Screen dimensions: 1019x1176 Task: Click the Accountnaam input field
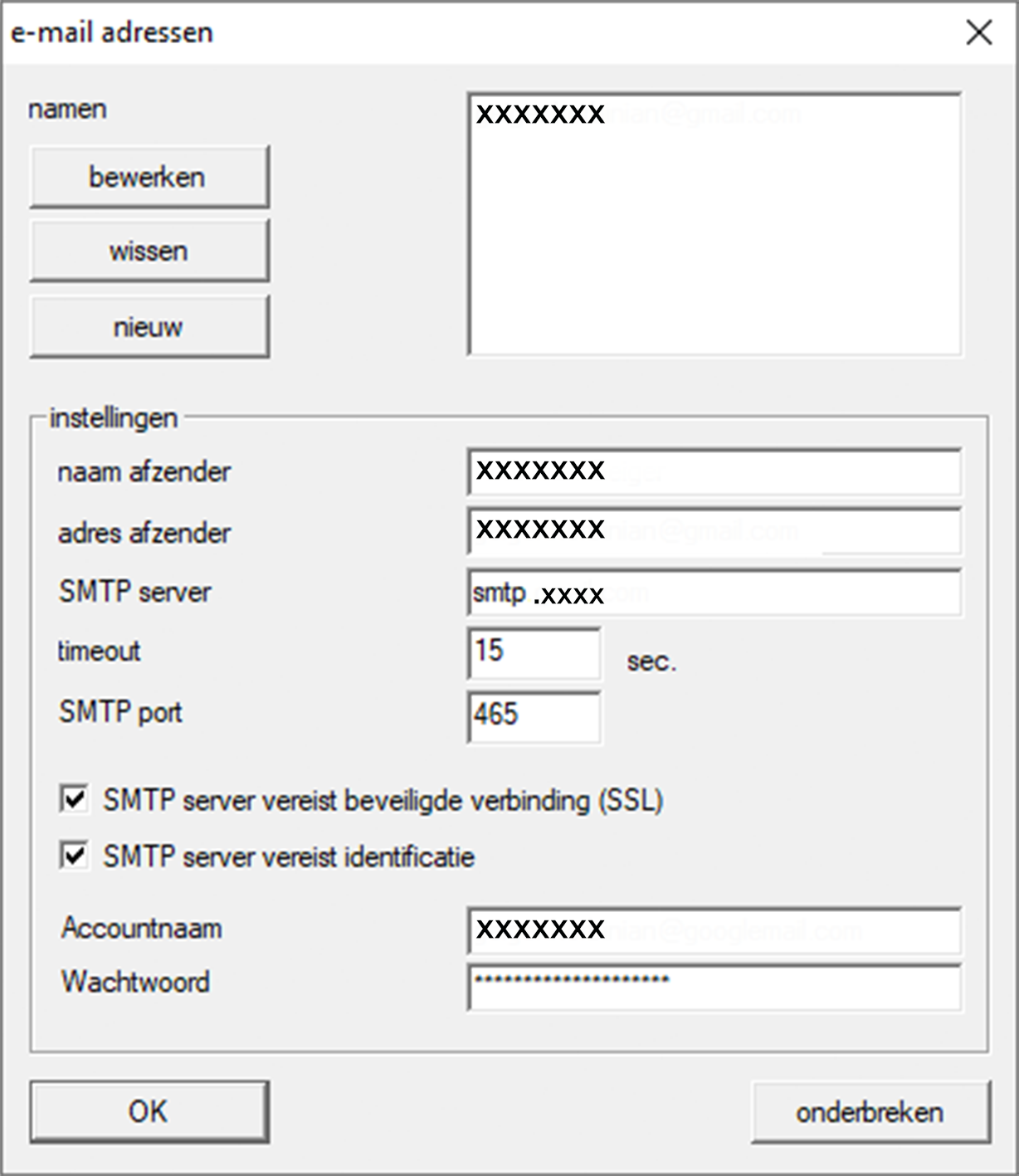pos(714,930)
